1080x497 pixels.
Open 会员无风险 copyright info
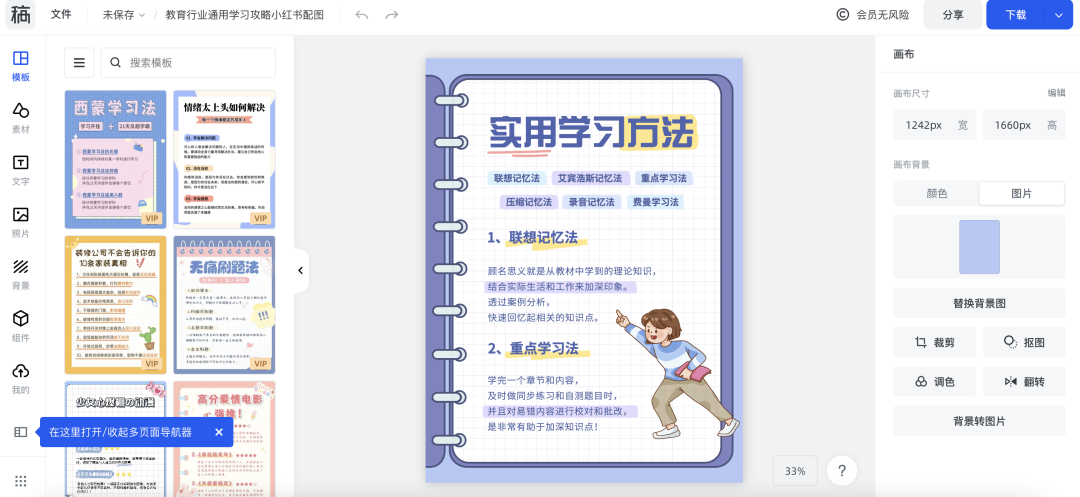[x=873, y=14]
